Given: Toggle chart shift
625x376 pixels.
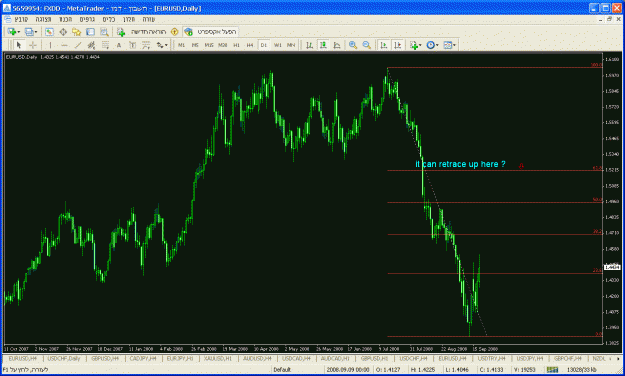Looking at the screenshot, I should [x=397, y=45].
